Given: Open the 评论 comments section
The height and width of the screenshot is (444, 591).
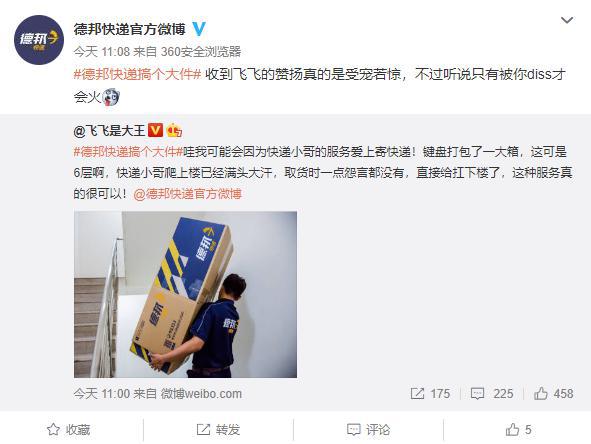Looking at the screenshot, I should point(368,430).
